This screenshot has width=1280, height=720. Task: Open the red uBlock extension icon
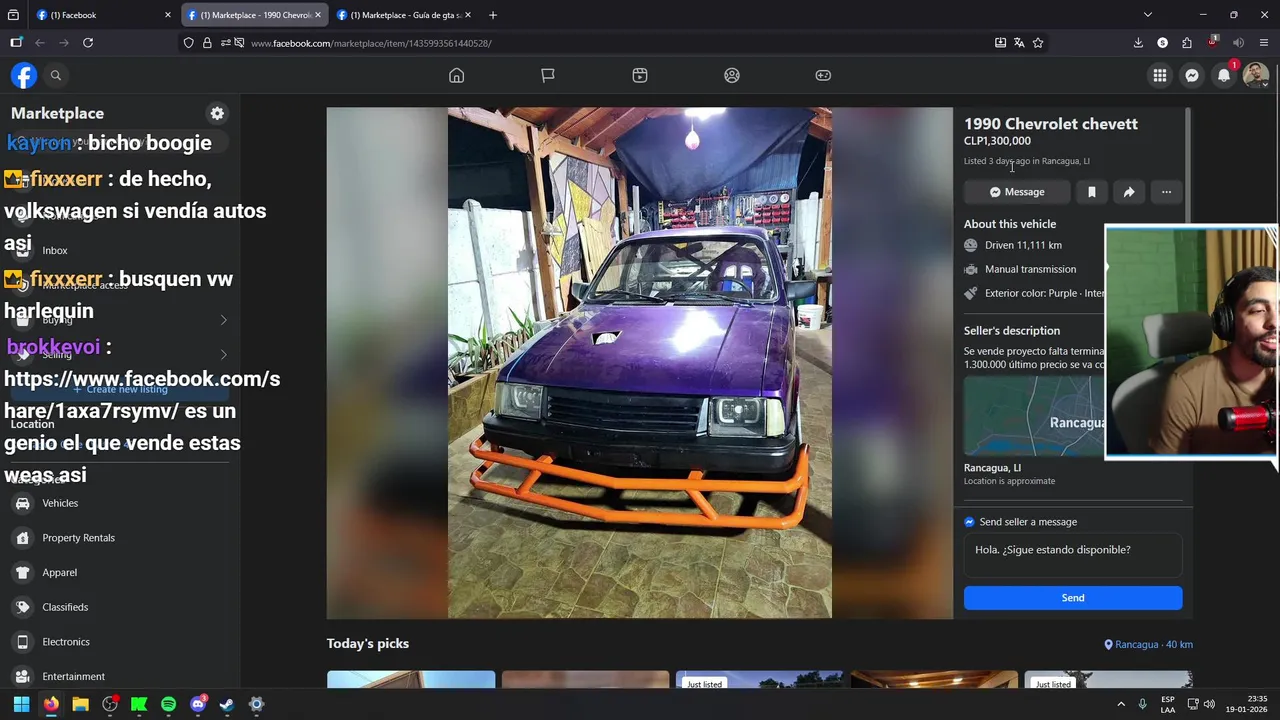point(1212,43)
